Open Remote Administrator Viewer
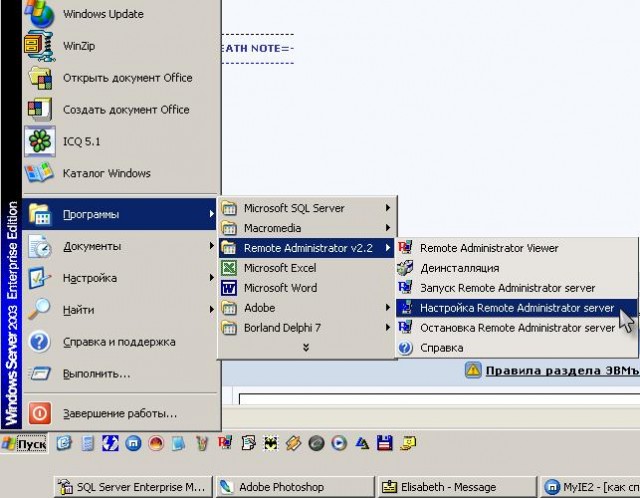This screenshot has width=640, height=498. tap(488, 247)
